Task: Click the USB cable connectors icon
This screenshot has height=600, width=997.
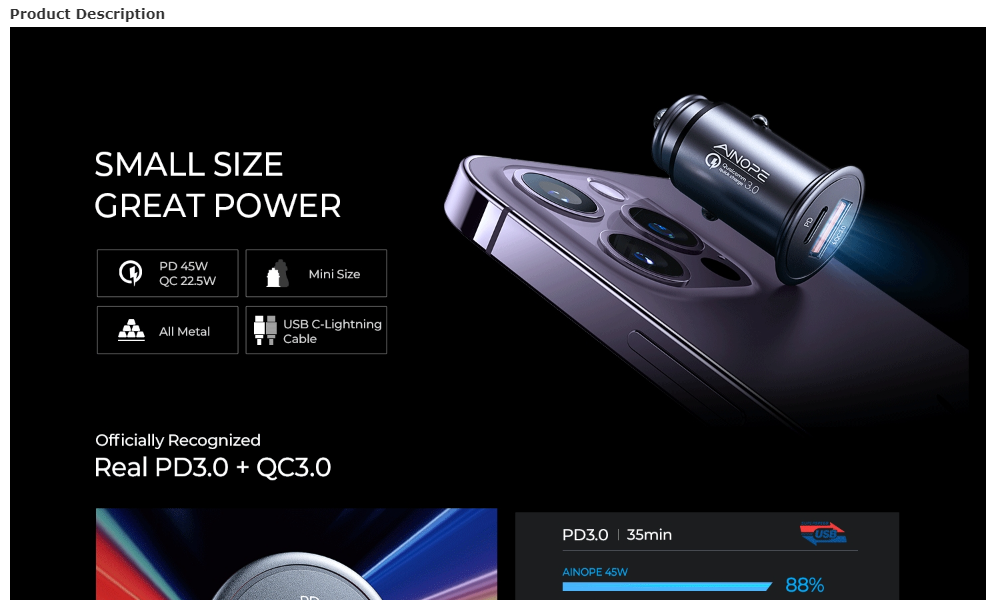Action: 265,331
